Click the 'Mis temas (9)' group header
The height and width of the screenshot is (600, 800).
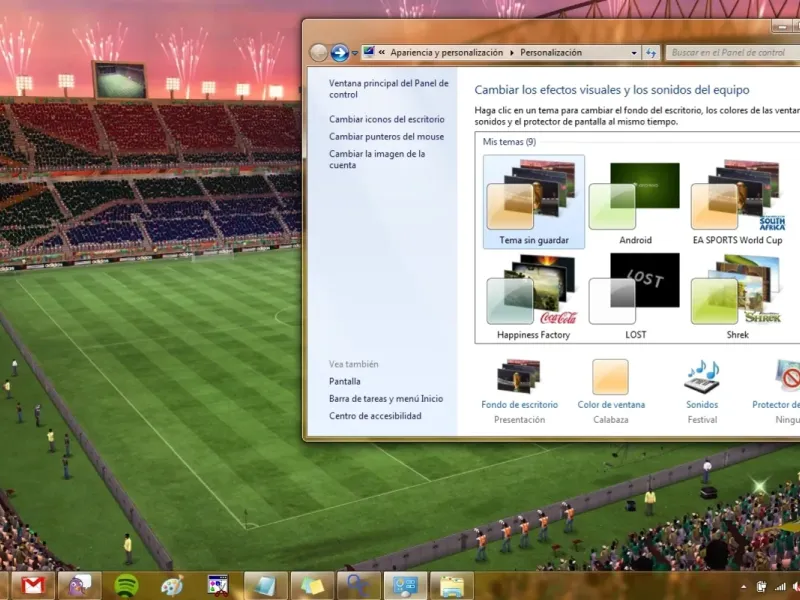[x=509, y=142]
